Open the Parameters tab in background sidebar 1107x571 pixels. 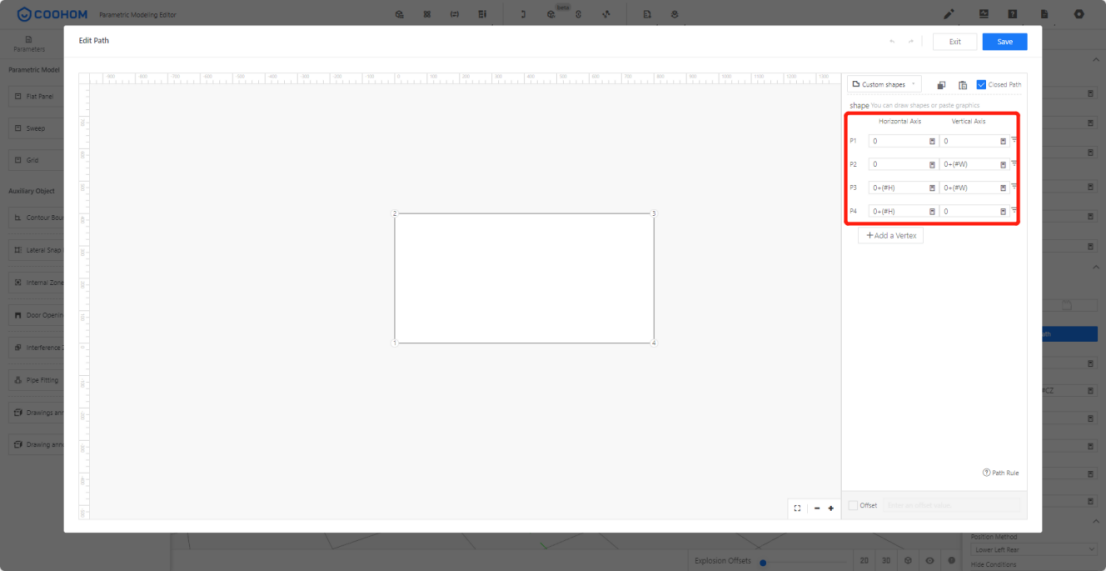click(29, 44)
